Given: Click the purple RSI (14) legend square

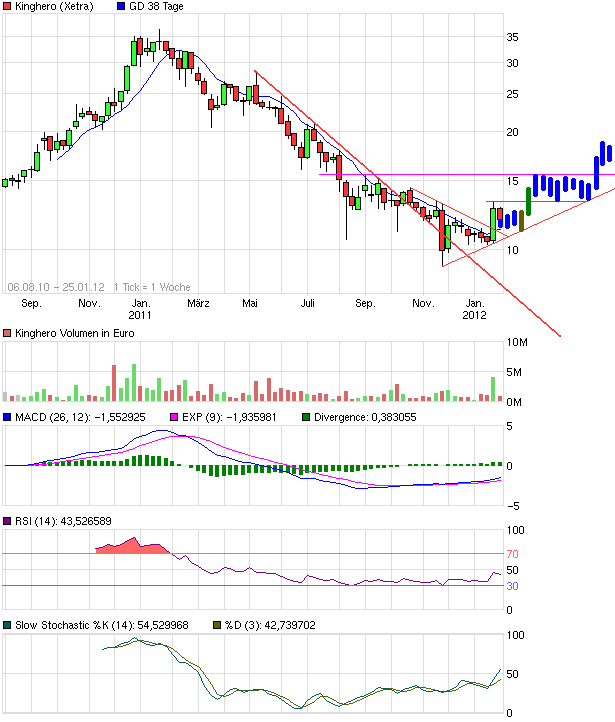Looking at the screenshot, I should coord(7,521).
